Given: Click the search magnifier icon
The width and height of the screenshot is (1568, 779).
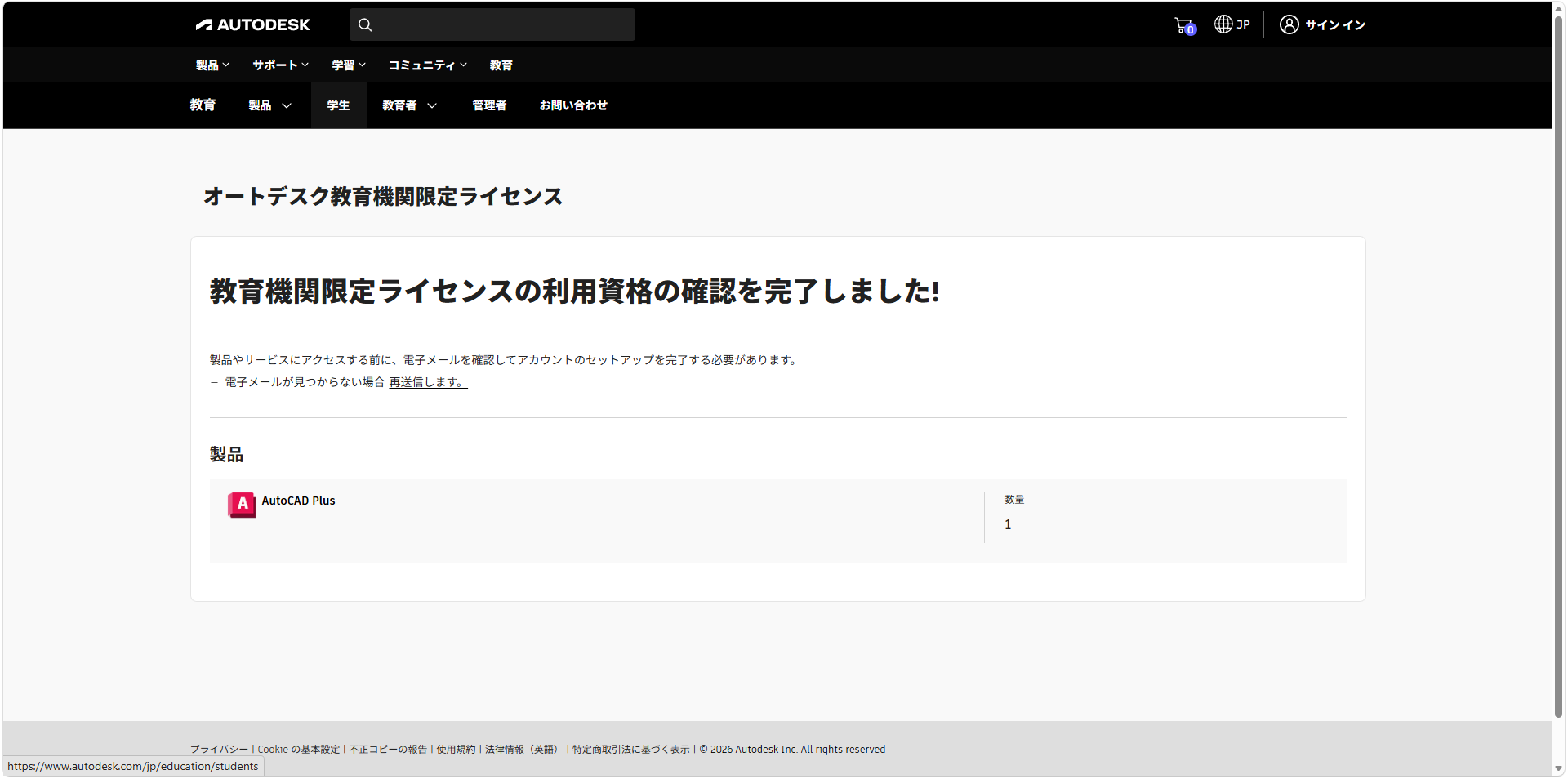Looking at the screenshot, I should pos(365,24).
